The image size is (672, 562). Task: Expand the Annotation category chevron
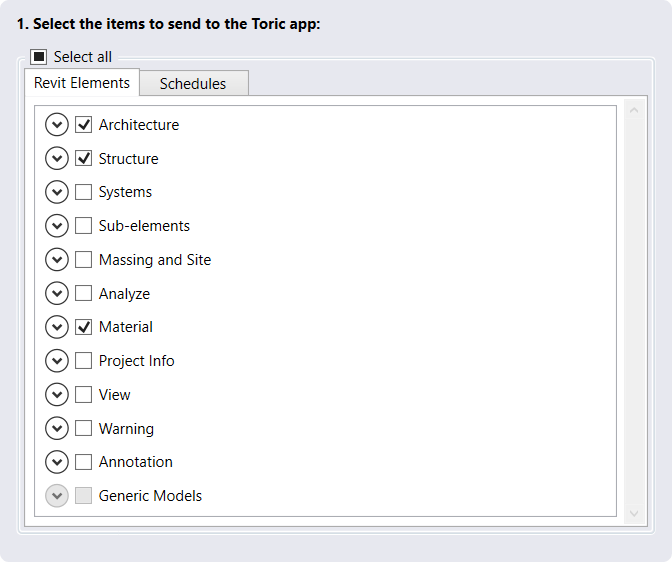tap(57, 462)
